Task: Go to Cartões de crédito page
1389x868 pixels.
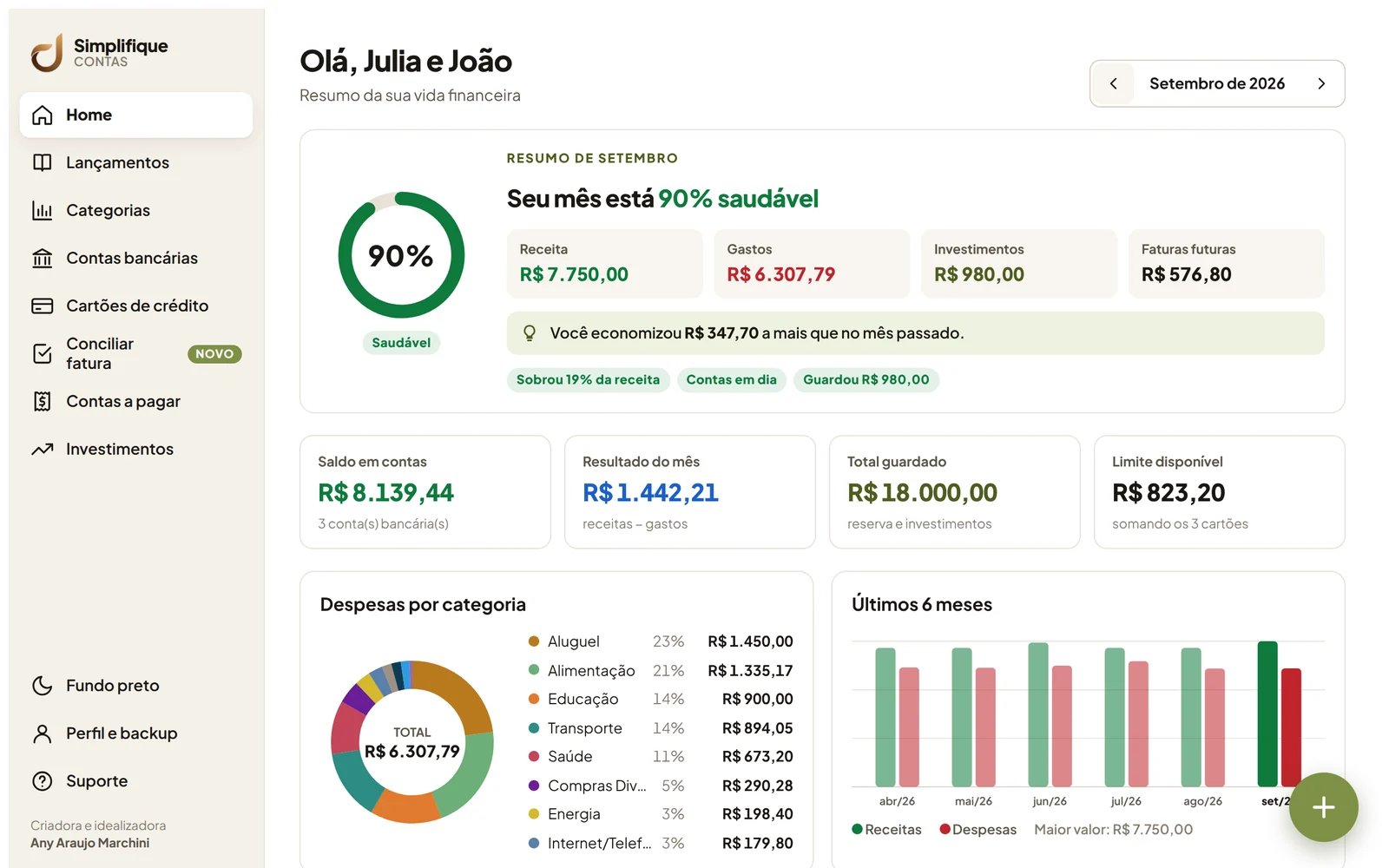Action: click(136, 306)
